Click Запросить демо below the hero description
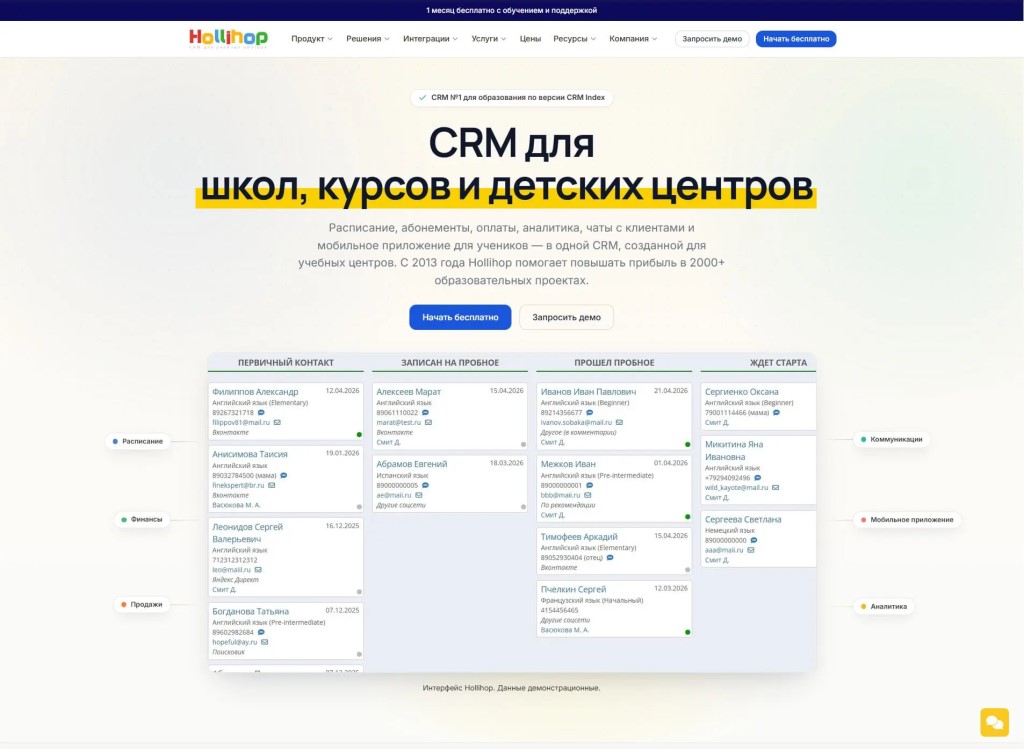The image size is (1024, 749). pyautogui.click(x=566, y=317)
